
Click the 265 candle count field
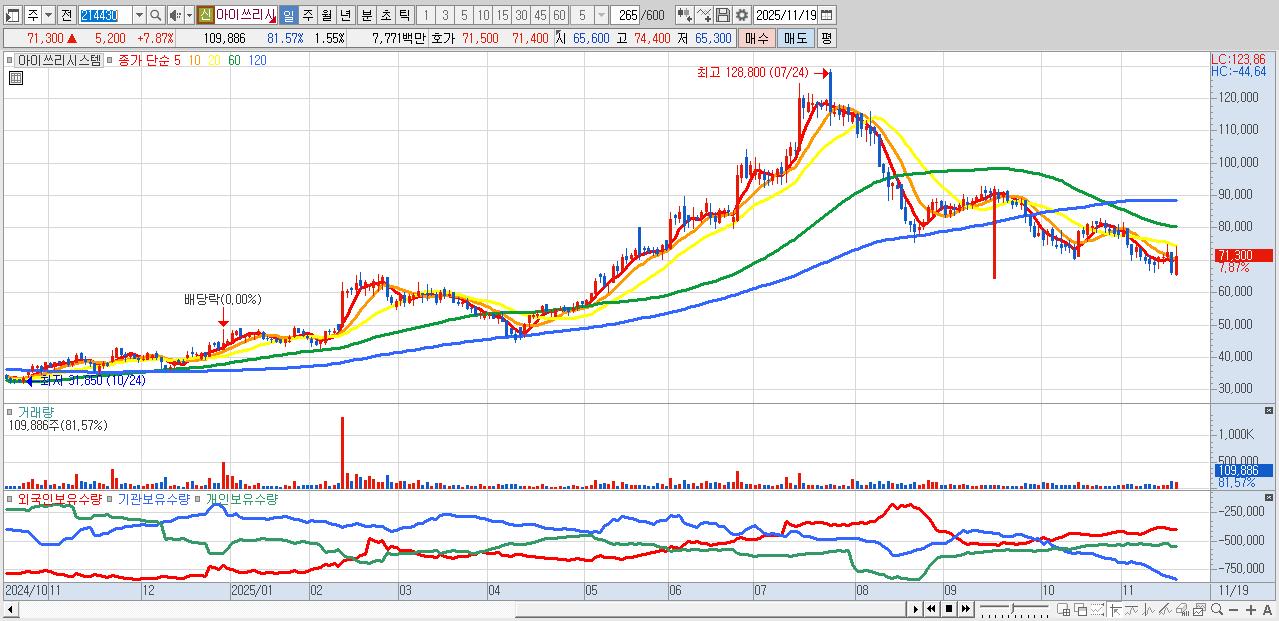624,15
